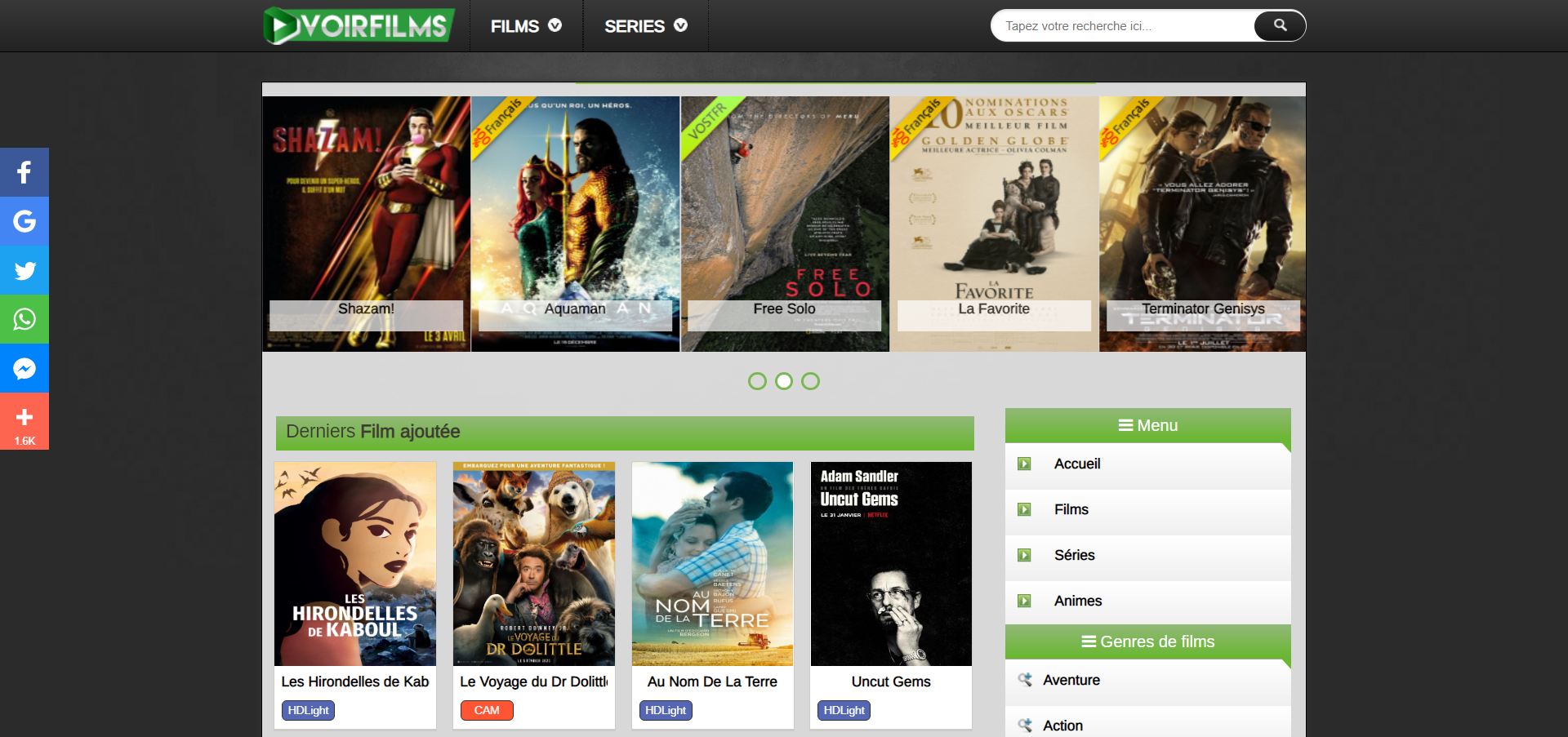The width and height of the screenshot is (1568, 737).
Task: Share through WhatsApp sidebar icon
Action: (x=24, y=319)
